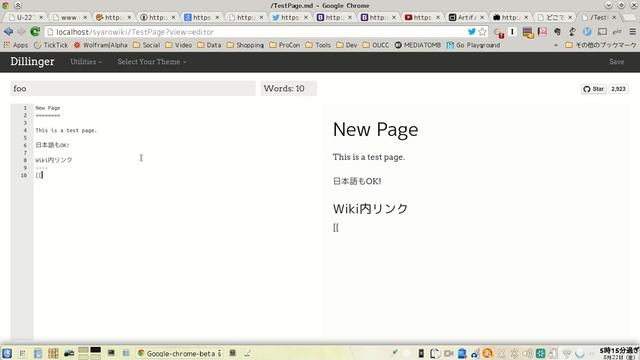
Task: Click the GitHub star count 2,923
Action: tap(618, 89)
